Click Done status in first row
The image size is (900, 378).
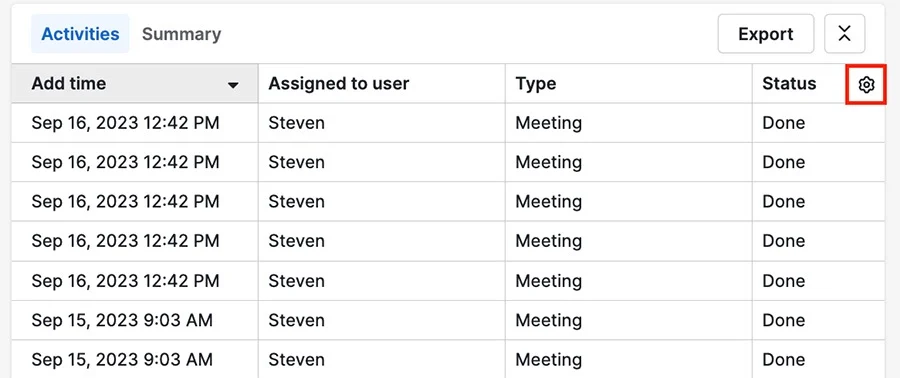tap(783, 123)
